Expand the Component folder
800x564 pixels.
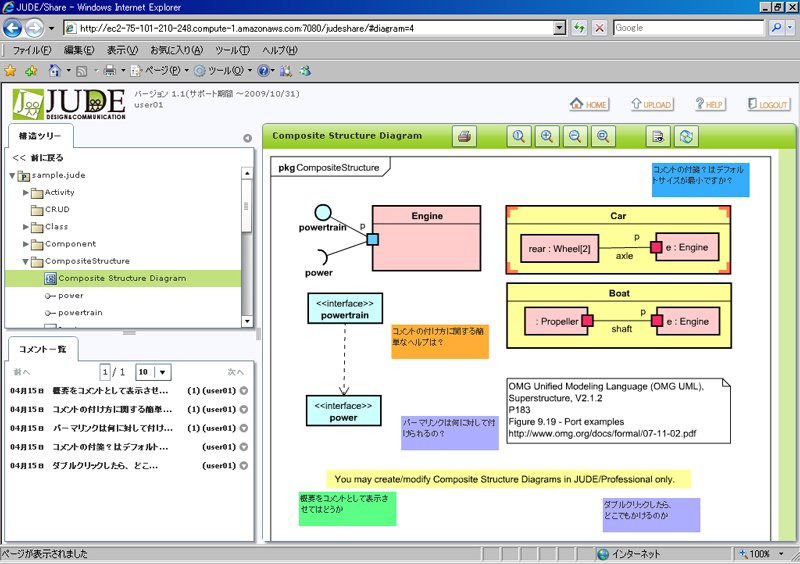(26, 244)
